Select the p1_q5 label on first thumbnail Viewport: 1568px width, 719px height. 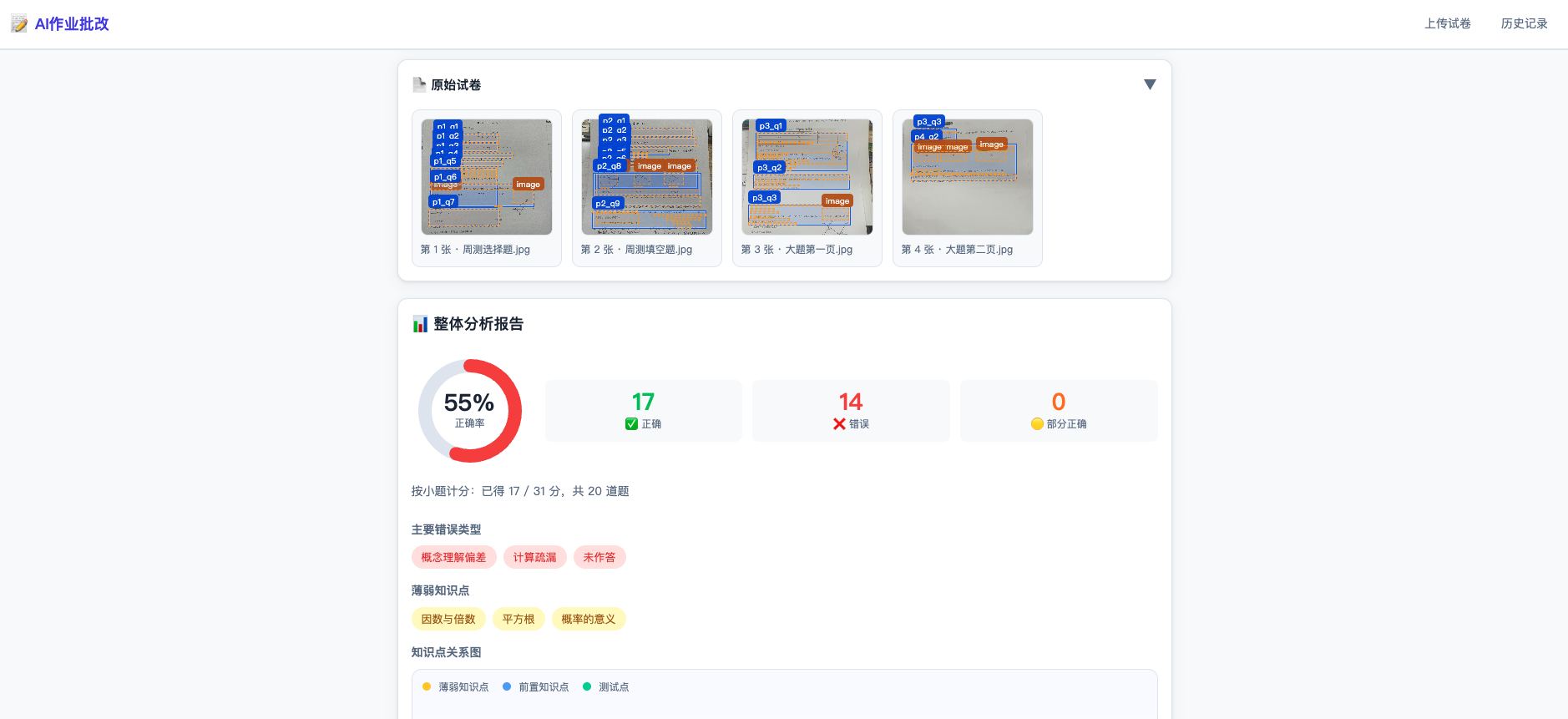445,161
